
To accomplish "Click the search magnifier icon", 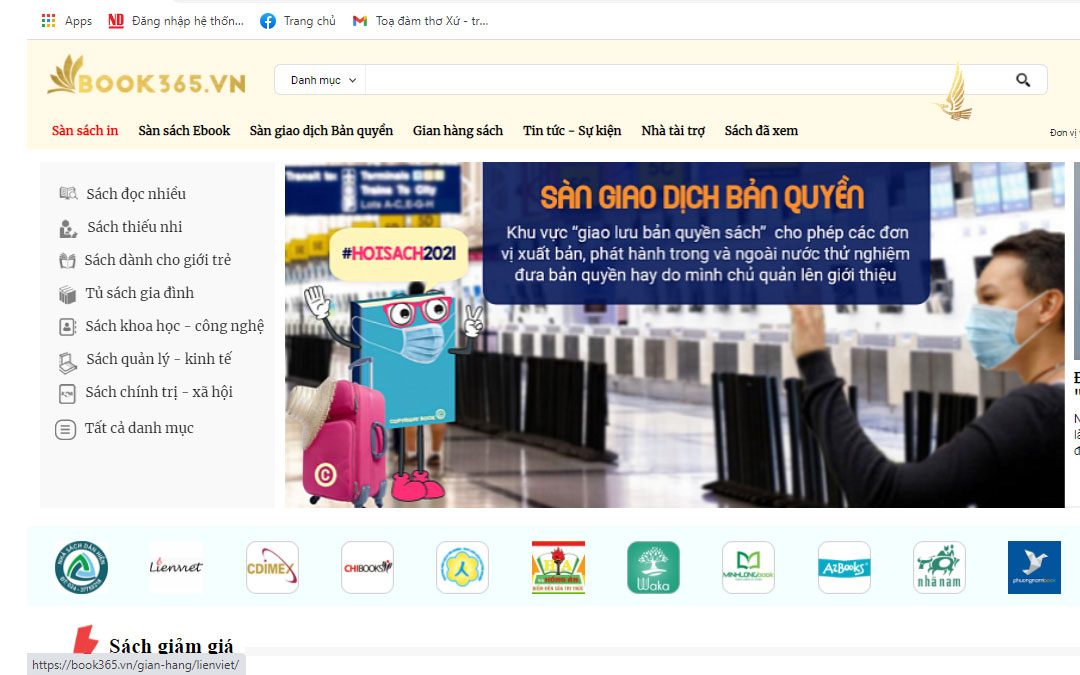I will (x=1023, y=80).
